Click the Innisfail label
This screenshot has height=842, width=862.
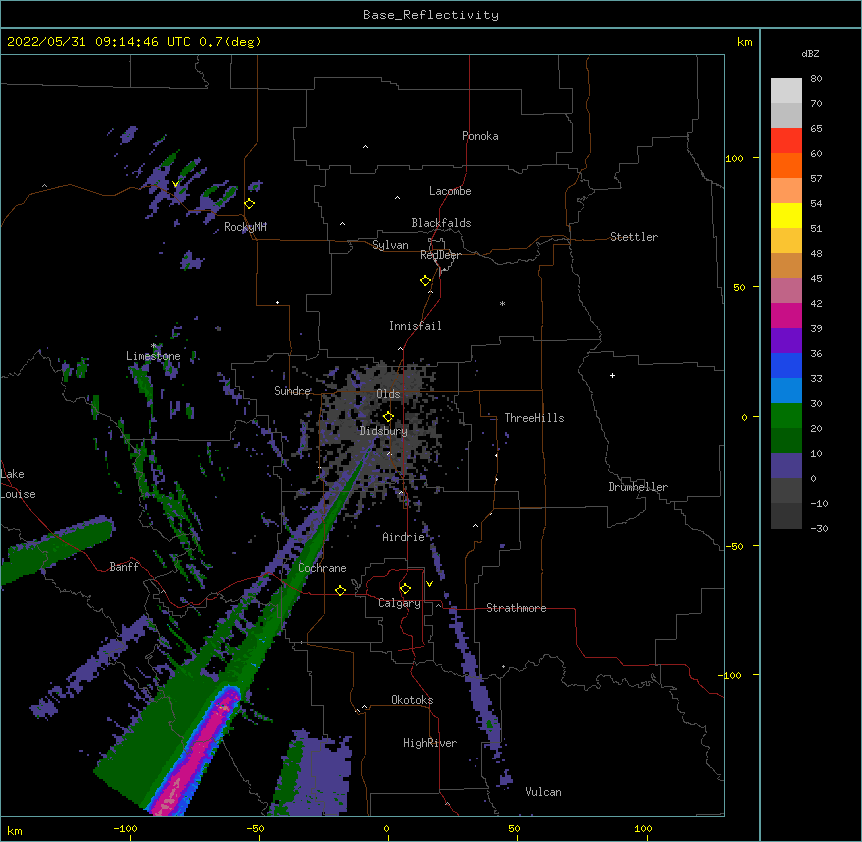click(x=415, y=326)
